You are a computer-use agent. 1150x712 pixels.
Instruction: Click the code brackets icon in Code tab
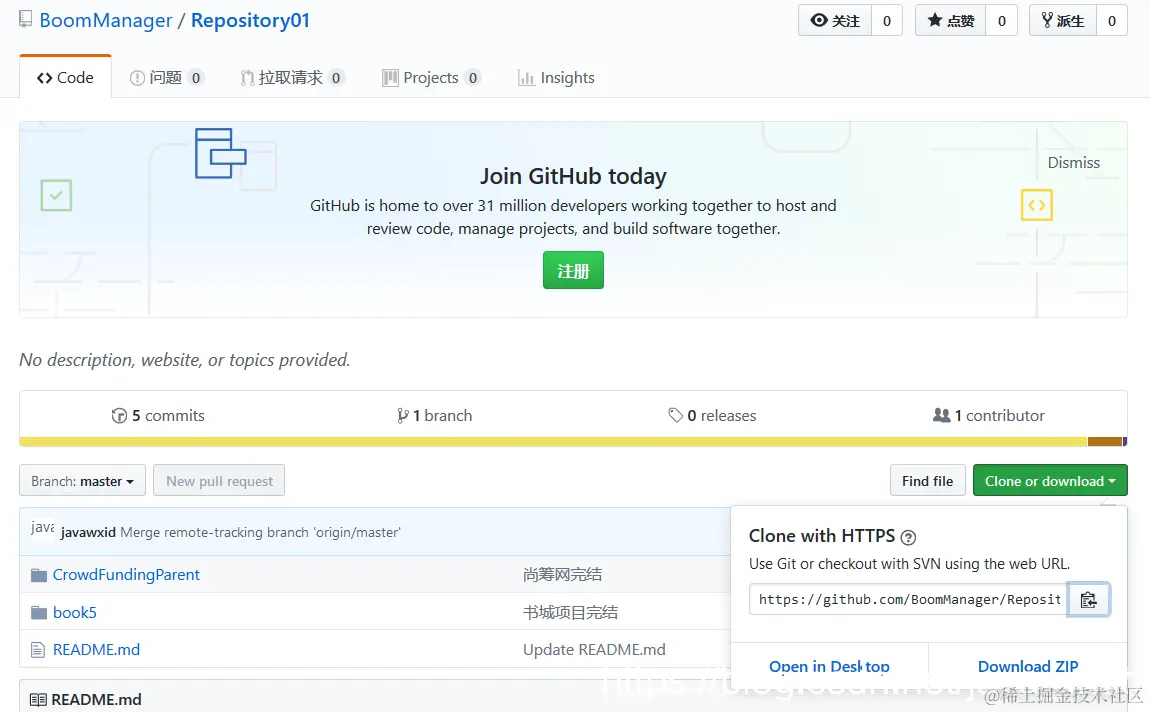pyautogui.click(x=44, y=78)
